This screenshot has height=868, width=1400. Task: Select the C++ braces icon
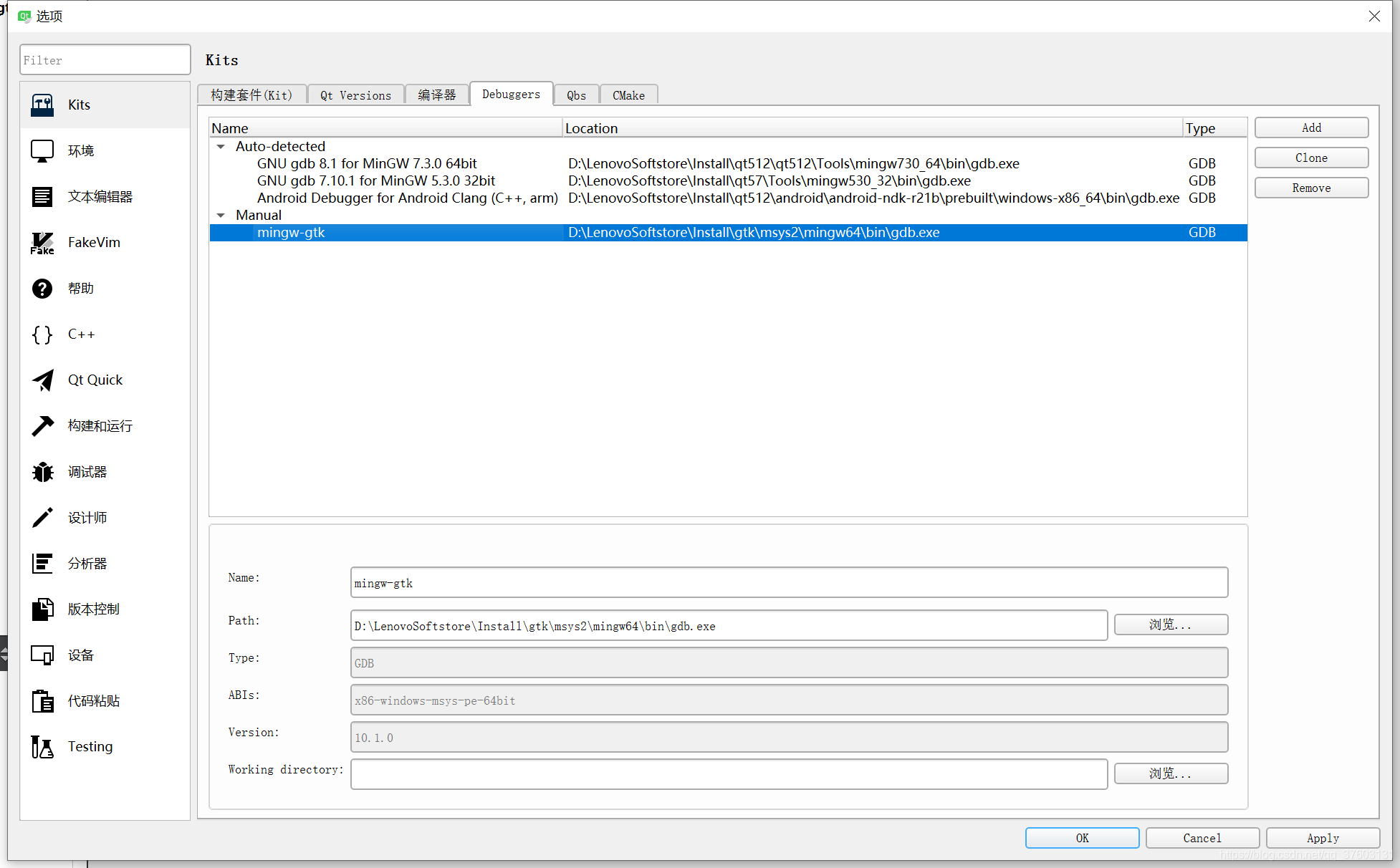click(x=42, y=334)
